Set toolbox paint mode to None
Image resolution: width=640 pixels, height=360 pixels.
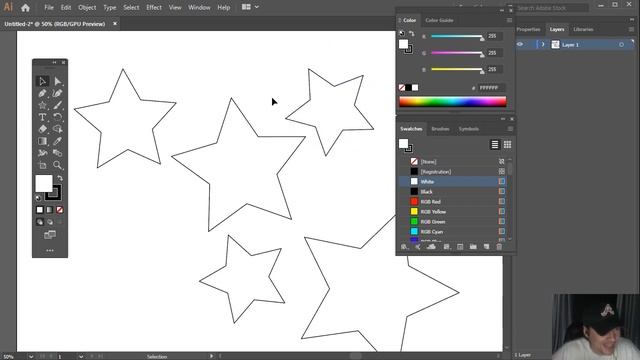click(60, 210)
